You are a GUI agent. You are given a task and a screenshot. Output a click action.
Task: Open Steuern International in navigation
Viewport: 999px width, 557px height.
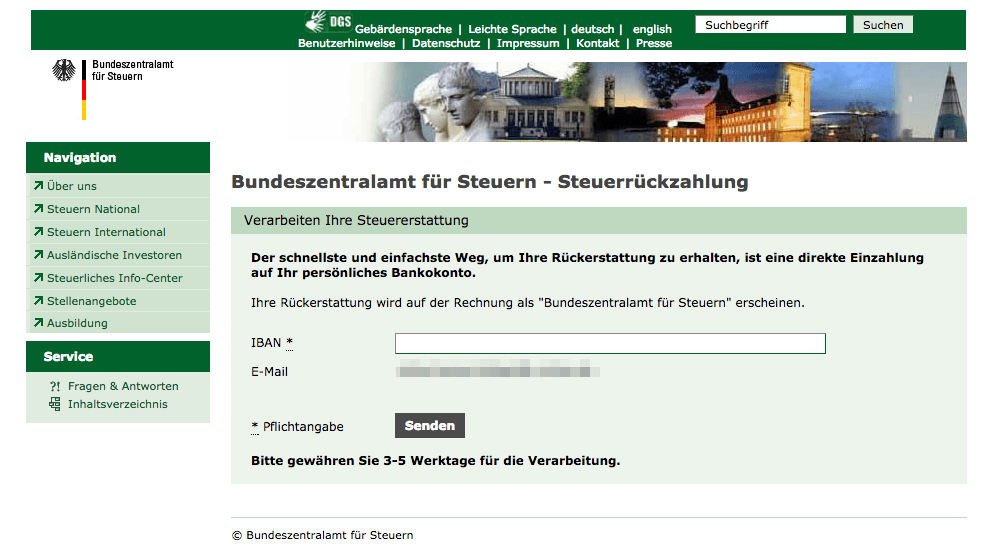pyautogui.click(x=106, y=232)
